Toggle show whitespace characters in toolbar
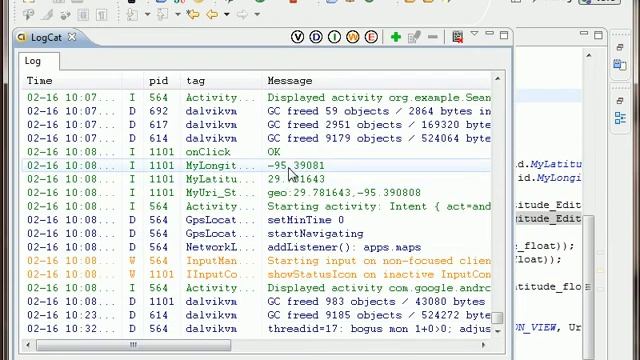Image resolution: width=640 pixels, height=360 pixels. [102, 15]
